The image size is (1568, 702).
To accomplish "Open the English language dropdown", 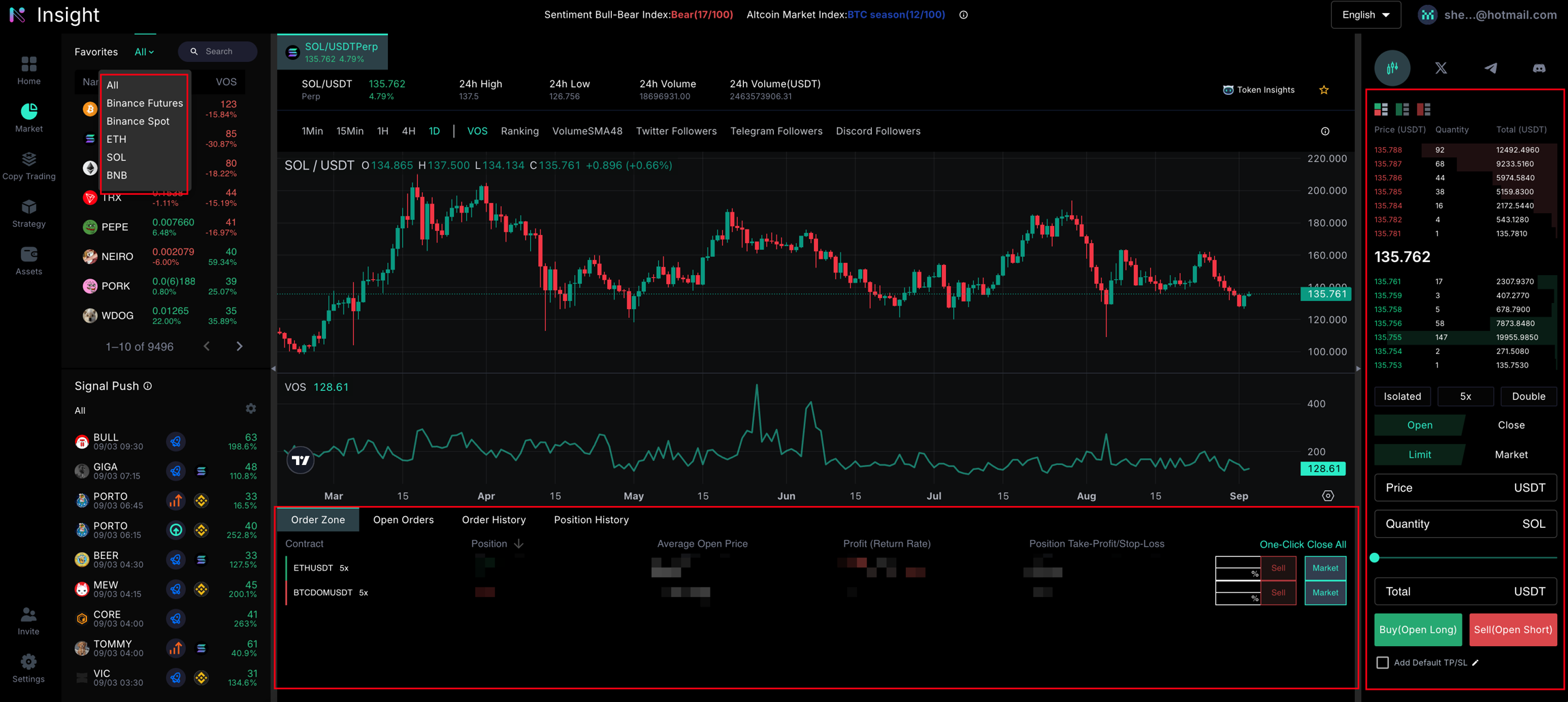I will tap(1365, 15).
